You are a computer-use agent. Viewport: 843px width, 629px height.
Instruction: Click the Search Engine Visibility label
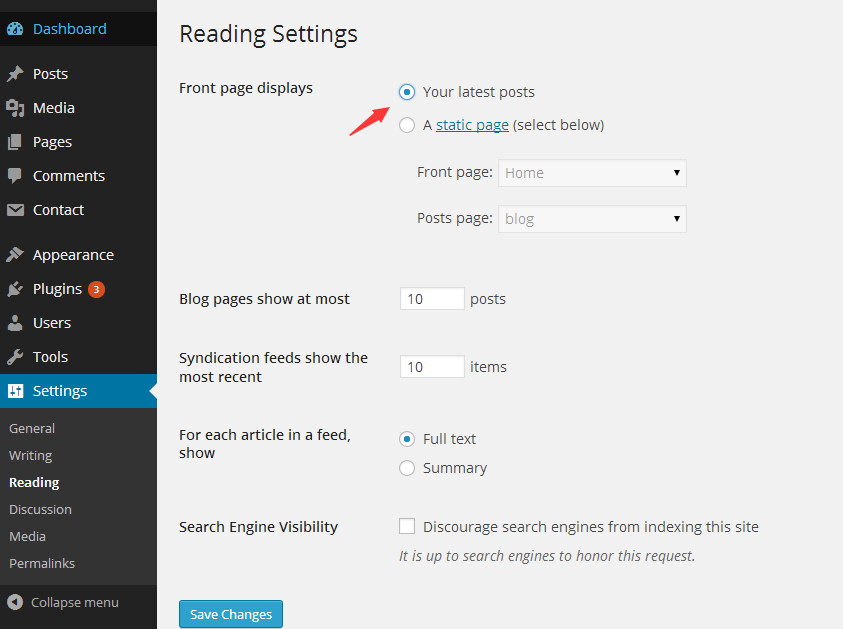(258, 527)
